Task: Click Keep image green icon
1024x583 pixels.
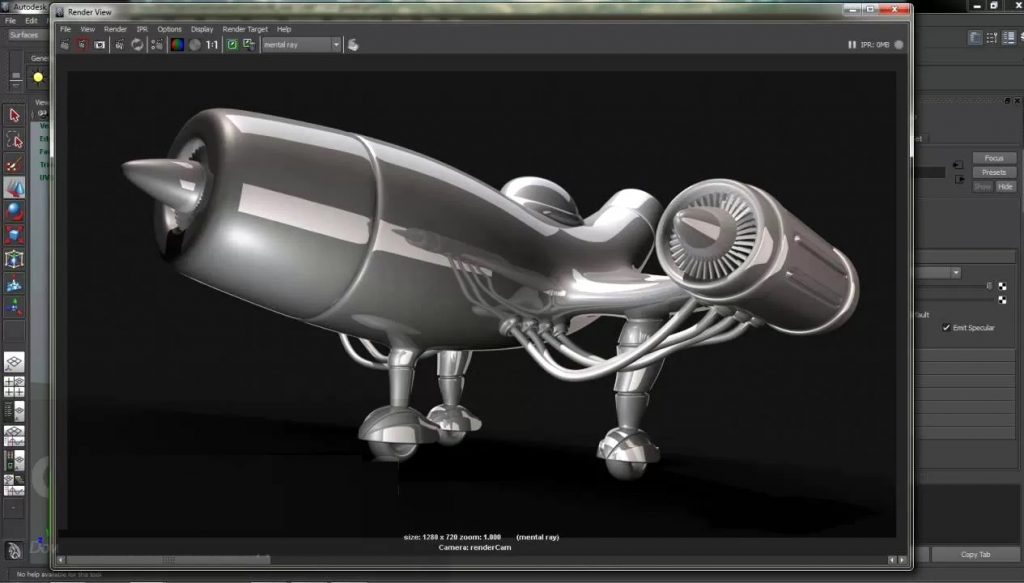Action: tap(232, 44)
